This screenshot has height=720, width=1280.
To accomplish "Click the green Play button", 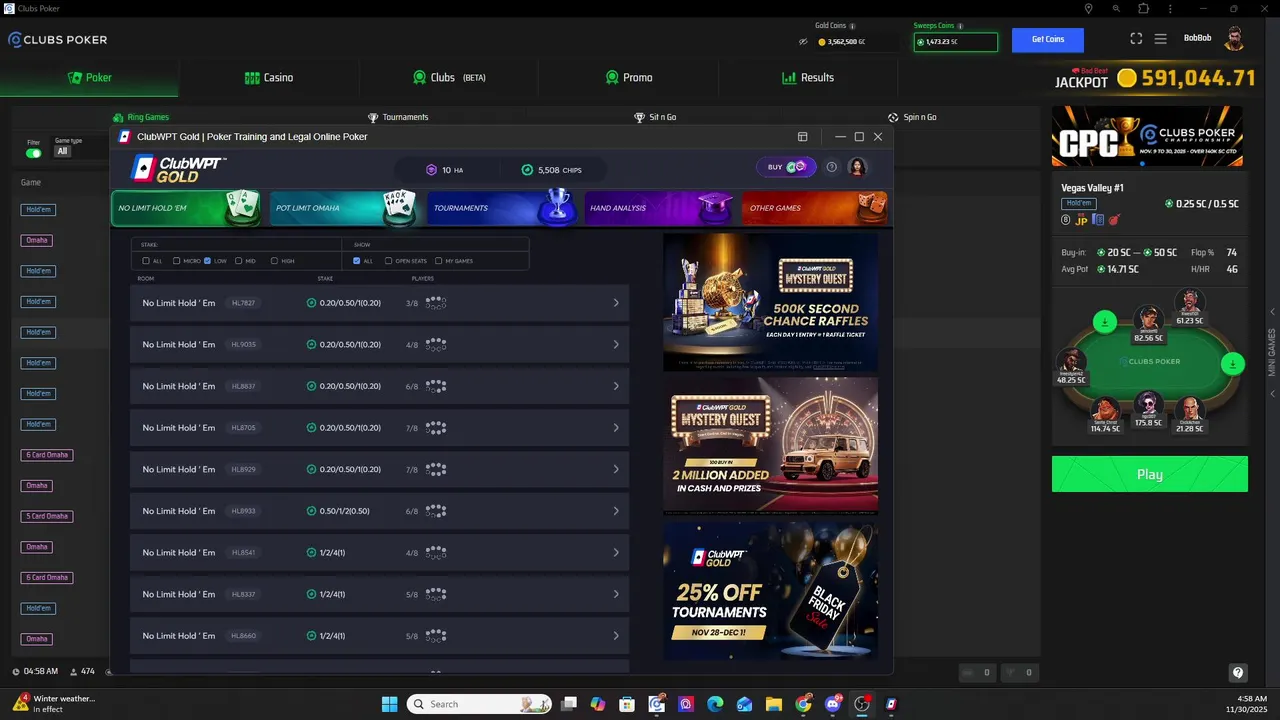I will [1150, 474].
